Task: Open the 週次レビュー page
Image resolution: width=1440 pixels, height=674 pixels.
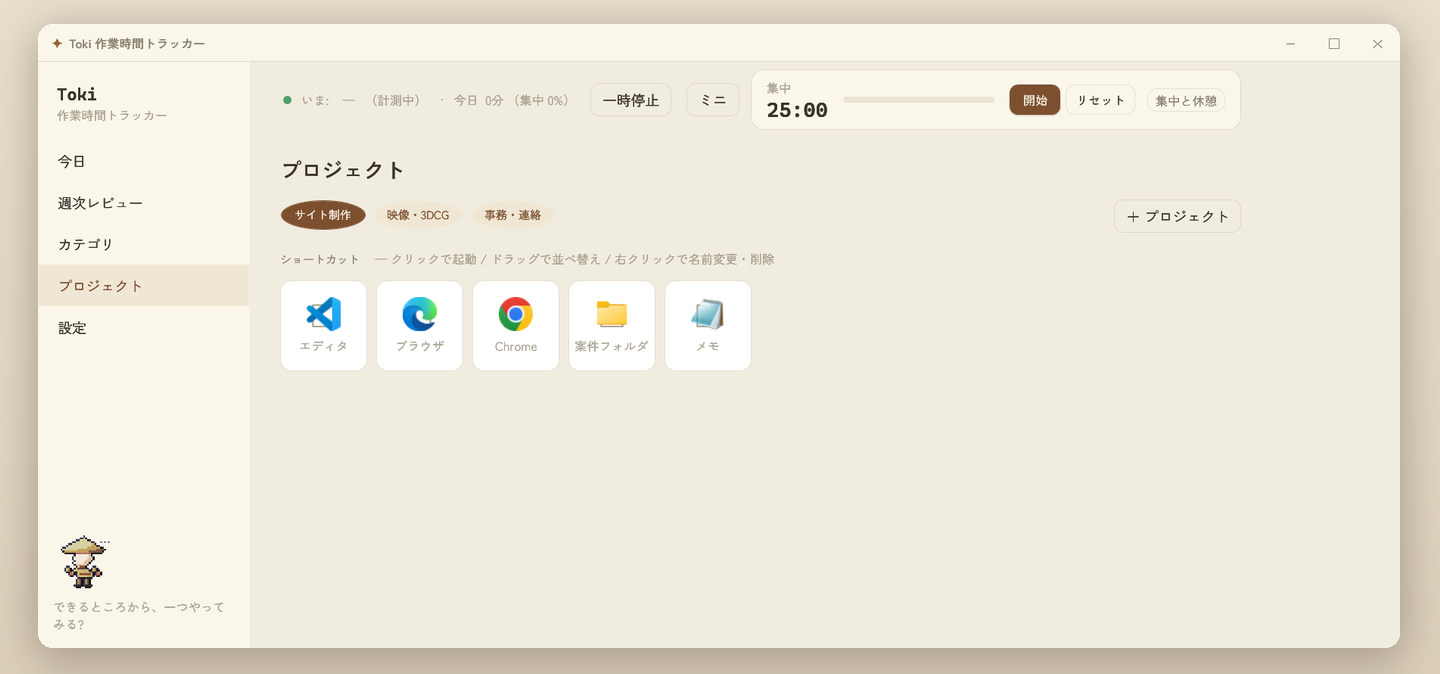Action: point(144,203)
